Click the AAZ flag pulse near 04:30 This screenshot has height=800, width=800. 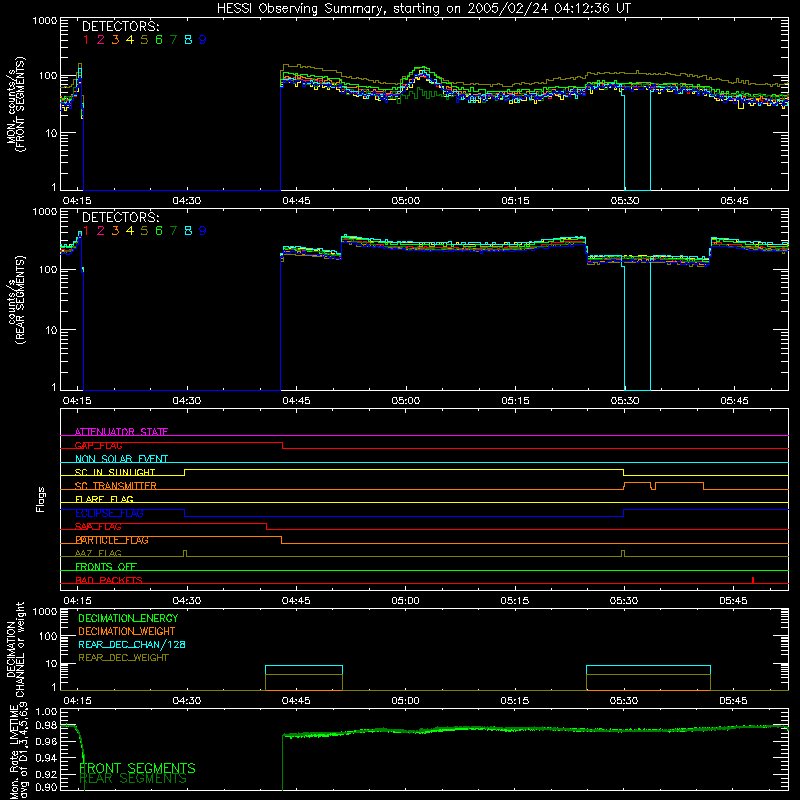pyautogui.click(x=185, y=554)
